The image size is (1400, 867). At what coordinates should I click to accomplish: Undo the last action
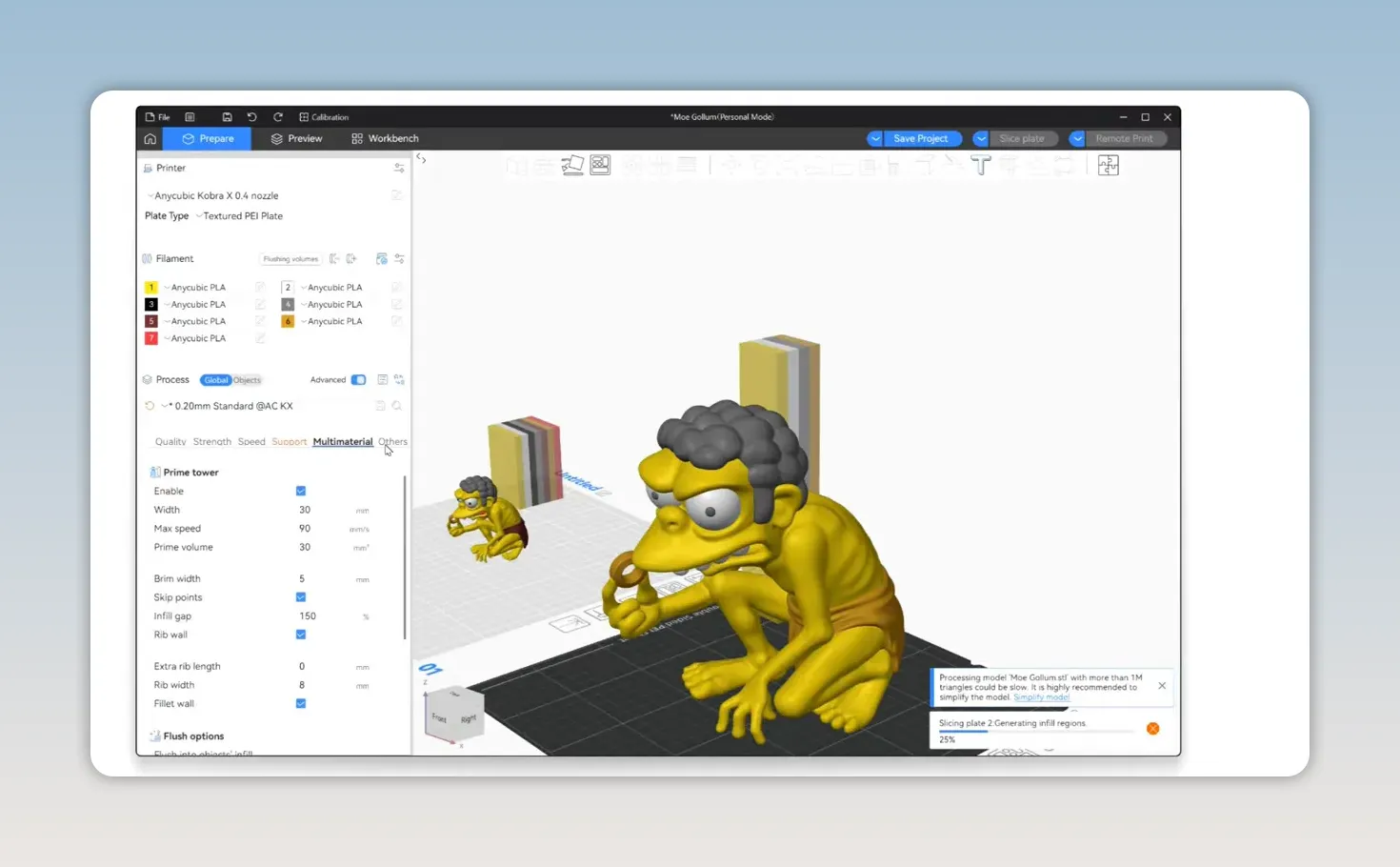point(252,117)
